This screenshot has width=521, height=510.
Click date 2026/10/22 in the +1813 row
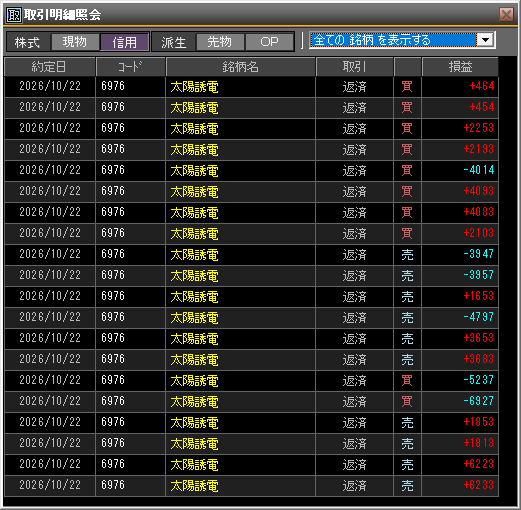point(50,443)
